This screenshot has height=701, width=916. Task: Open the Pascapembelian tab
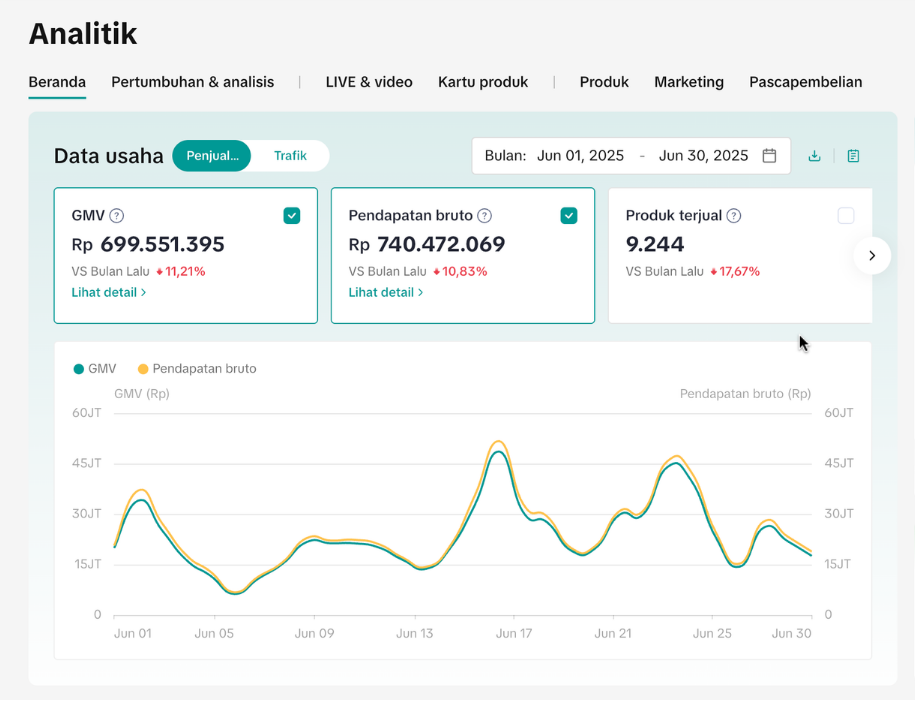[x=806, y=82]
